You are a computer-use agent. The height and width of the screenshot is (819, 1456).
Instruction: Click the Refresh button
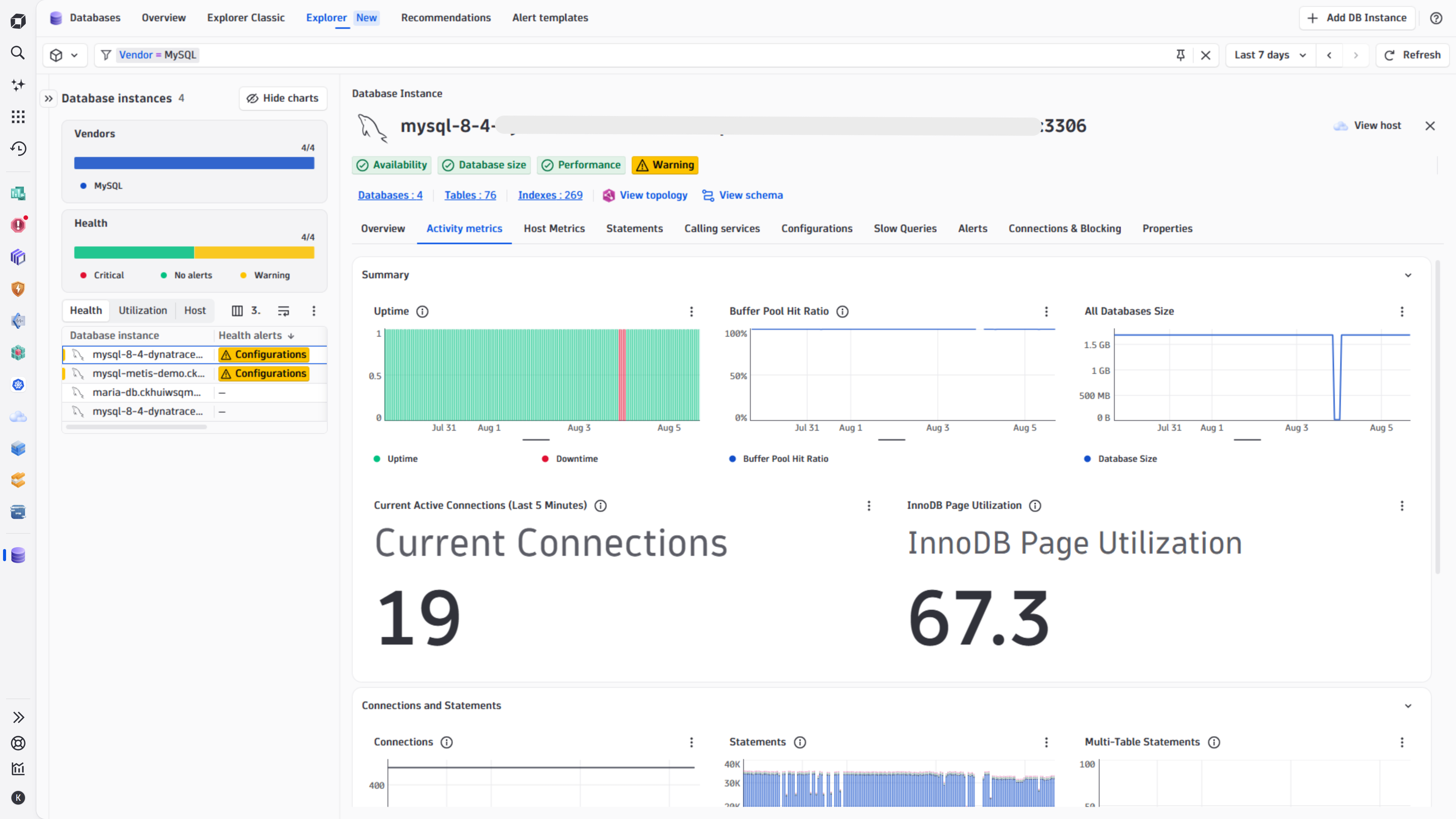[x=1412, y=55]
